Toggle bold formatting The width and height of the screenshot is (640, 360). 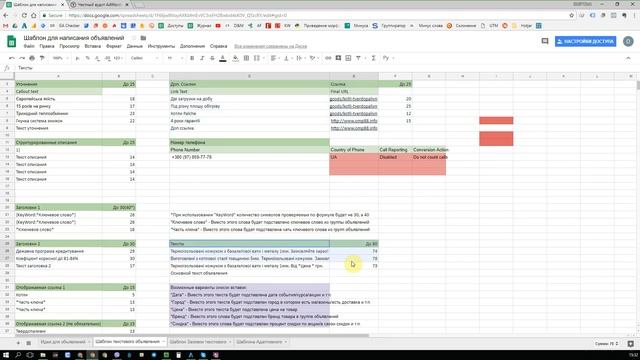click(x=192, y=58)
